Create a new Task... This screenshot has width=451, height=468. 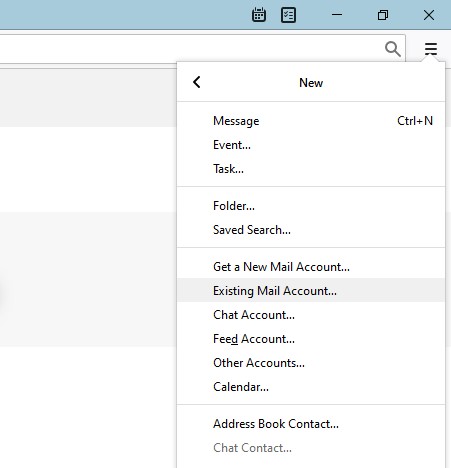tap(311, 169)
